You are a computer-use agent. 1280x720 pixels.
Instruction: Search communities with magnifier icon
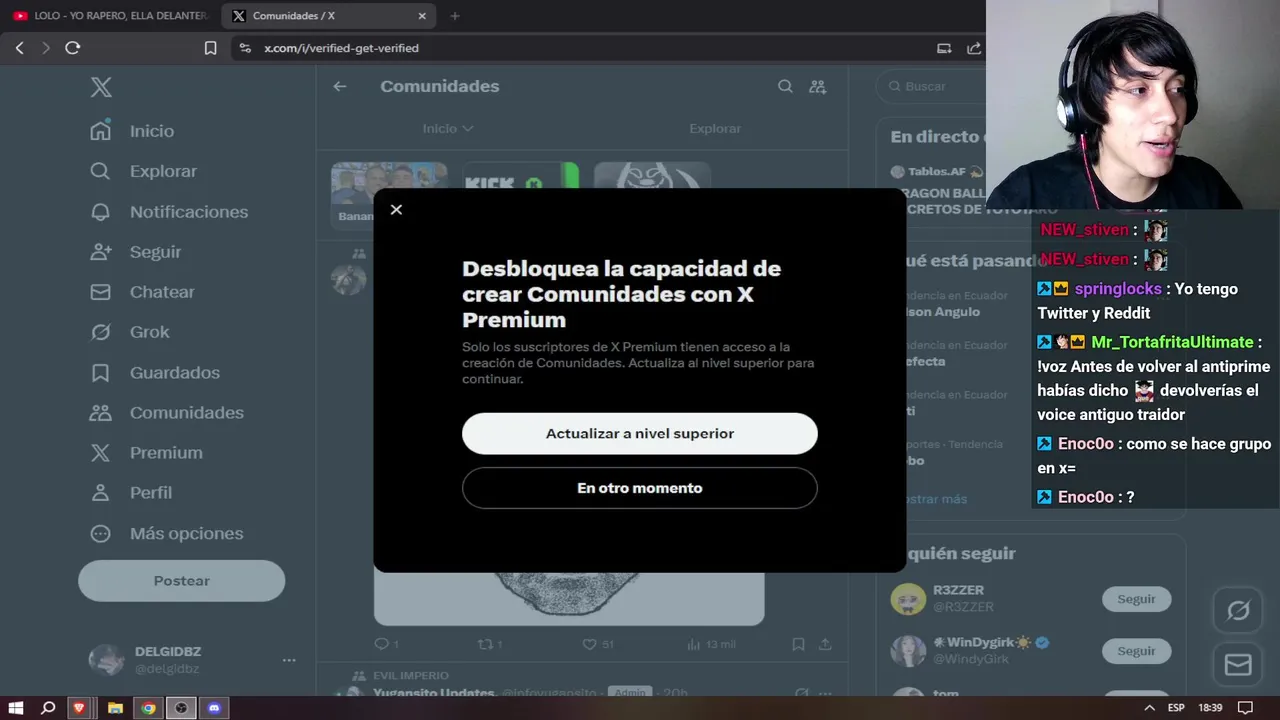tap(785, 87)
